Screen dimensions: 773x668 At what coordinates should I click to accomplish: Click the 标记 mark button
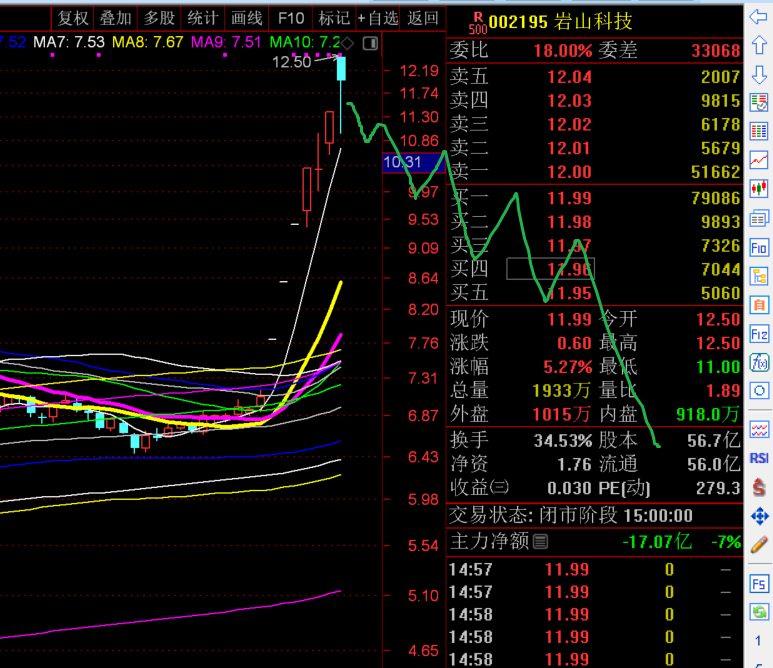tap(334, 18)
